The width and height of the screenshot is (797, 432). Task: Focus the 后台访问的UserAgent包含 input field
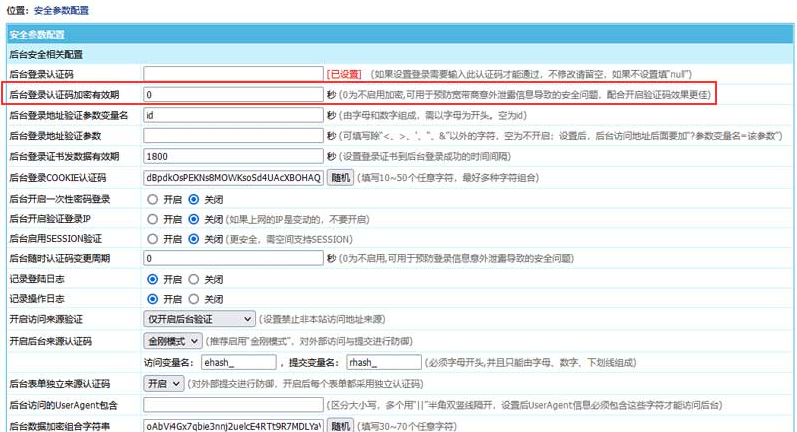[x=233, y=405]
